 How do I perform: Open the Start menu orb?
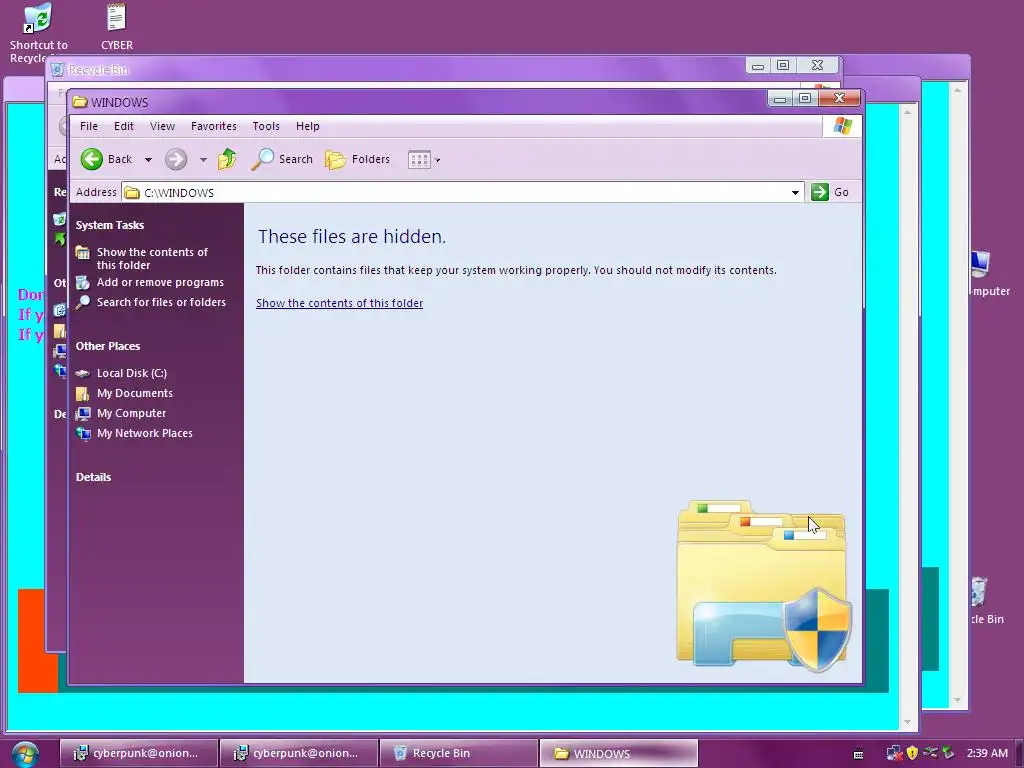point(25,753)
